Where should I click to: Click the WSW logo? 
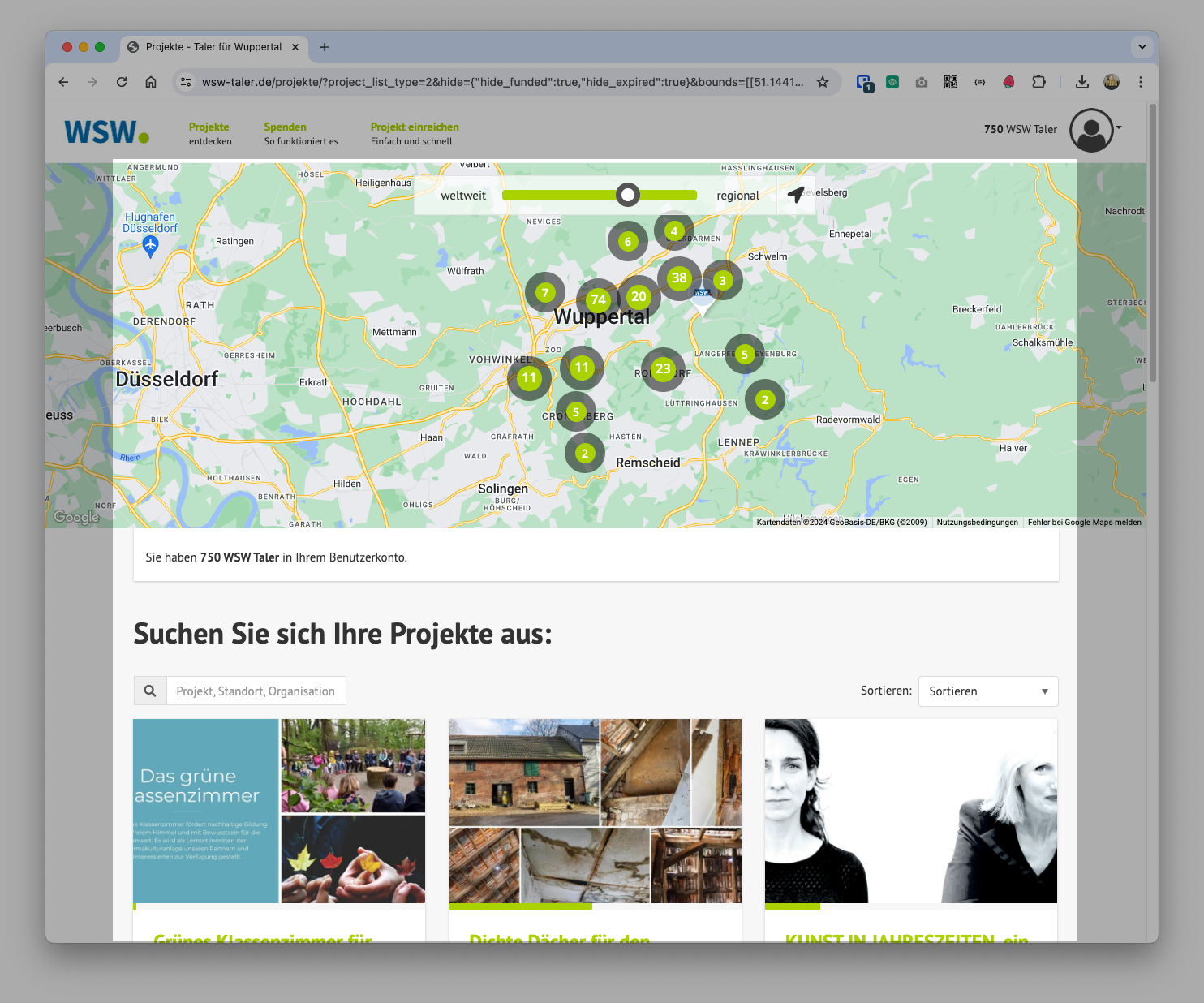click(x=106, y=131)
